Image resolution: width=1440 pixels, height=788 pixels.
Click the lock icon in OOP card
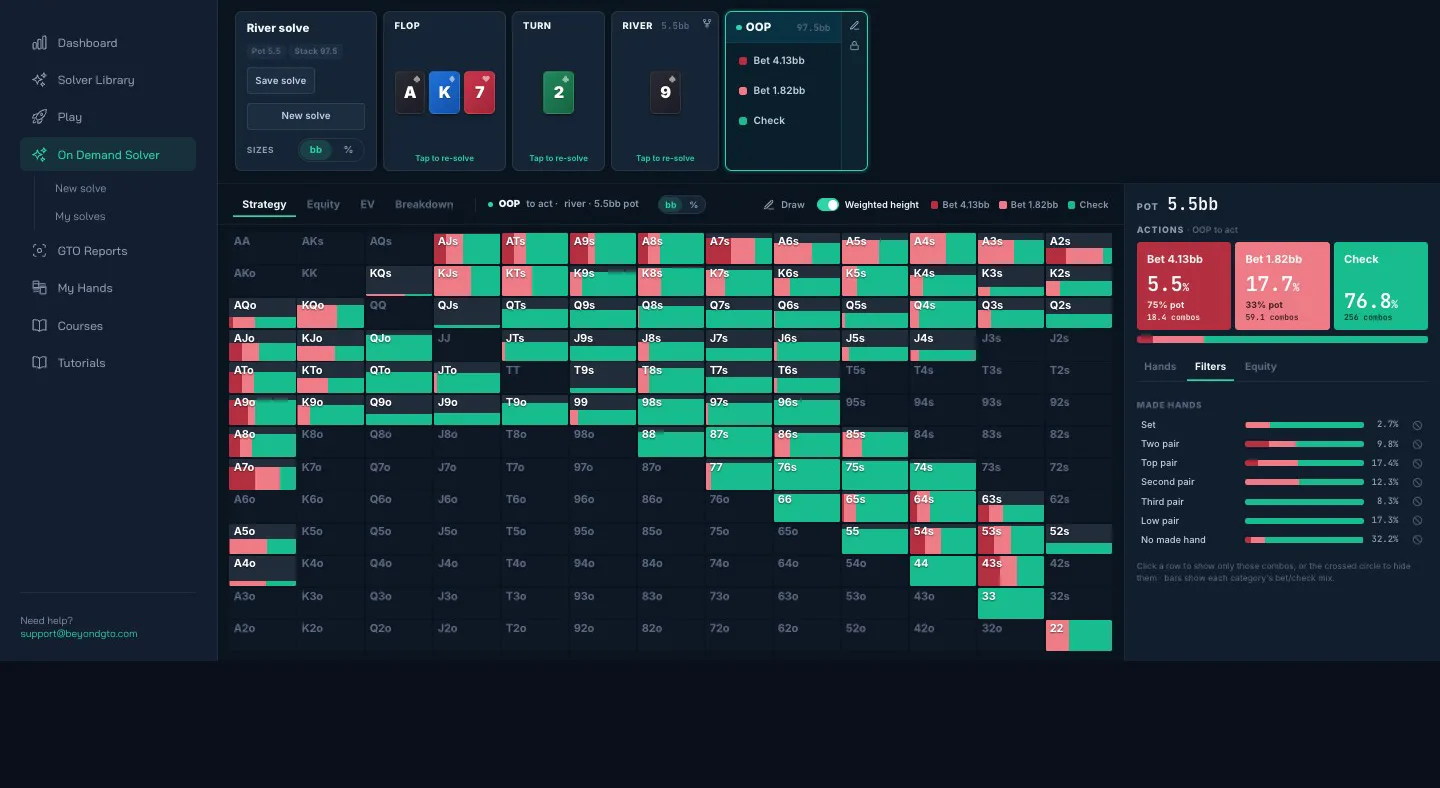click(x=854, y=46)
